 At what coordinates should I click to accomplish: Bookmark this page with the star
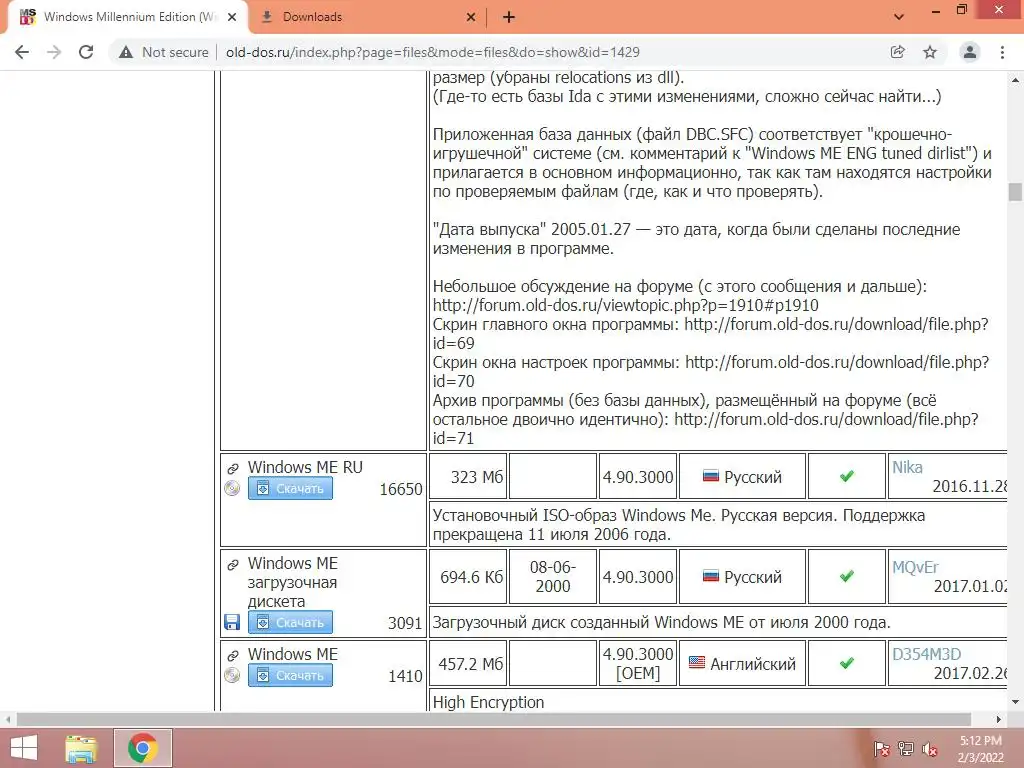pyautogui.click(x=930, y=52)
